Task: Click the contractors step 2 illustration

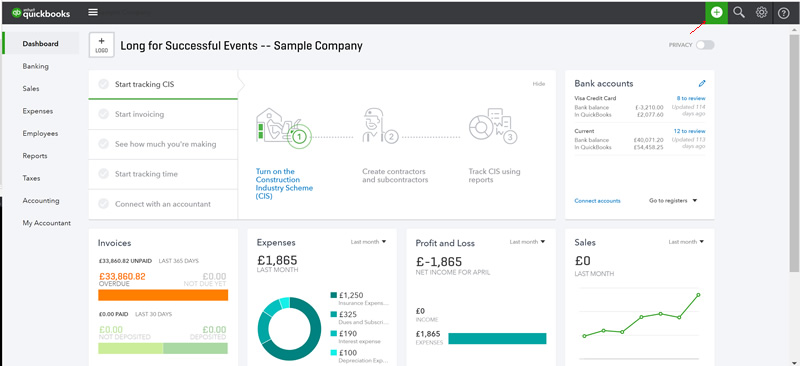Action: tap(380, 125)
